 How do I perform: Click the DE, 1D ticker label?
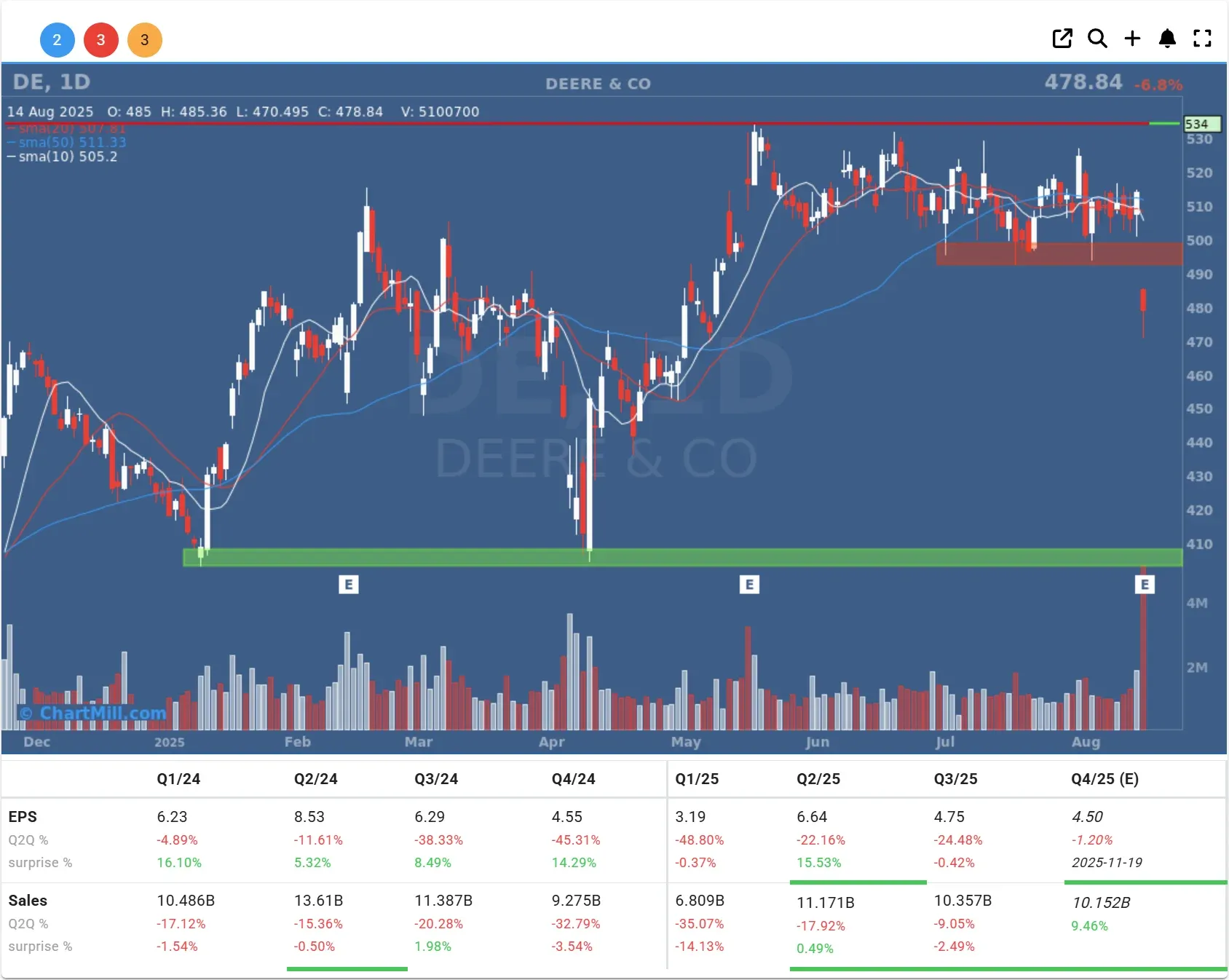52,82
